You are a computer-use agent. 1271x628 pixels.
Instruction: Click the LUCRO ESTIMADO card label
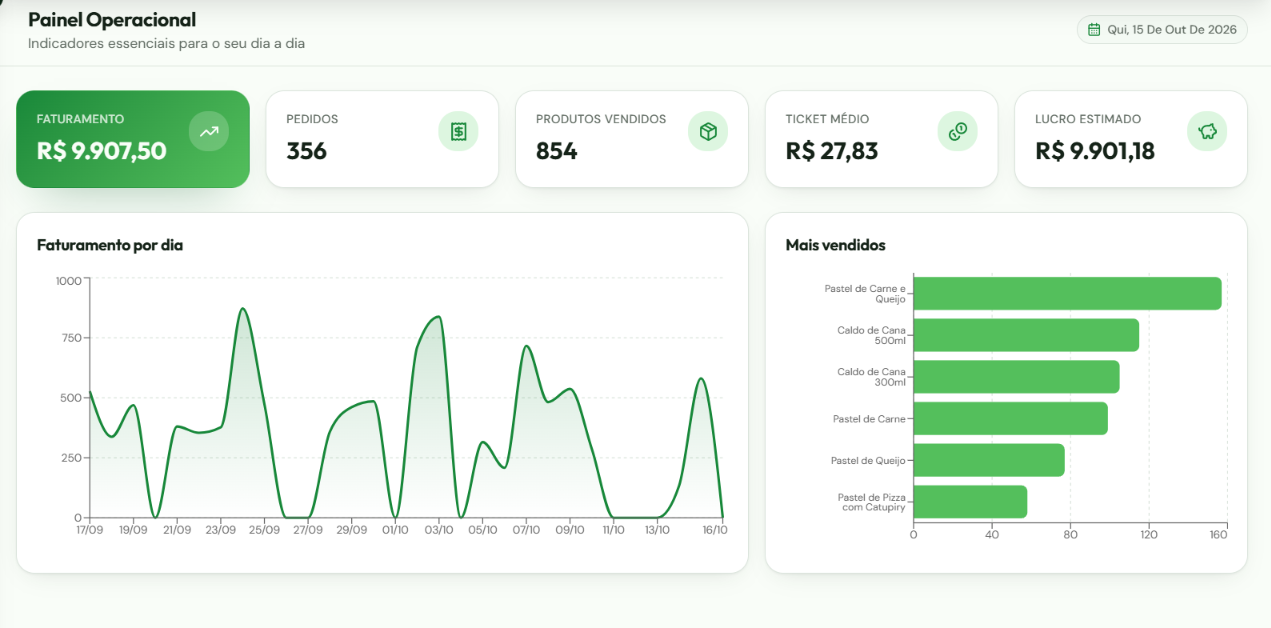click(1088, 119)
